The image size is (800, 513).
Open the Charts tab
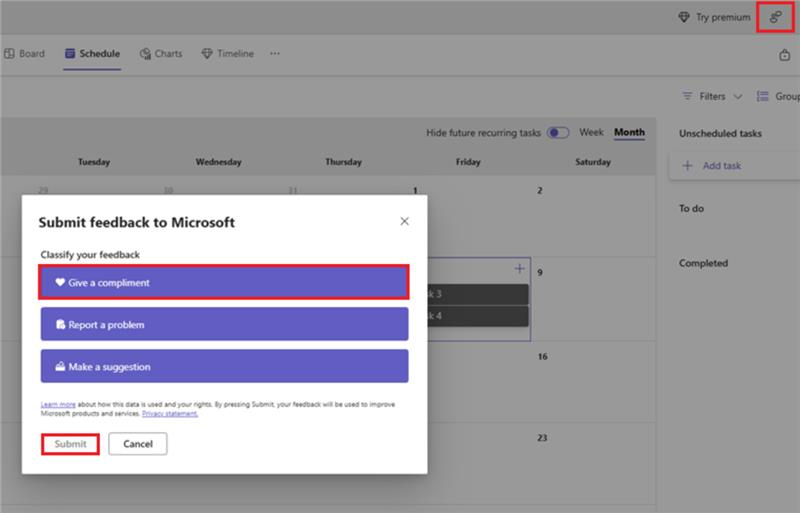click(161, 54)
